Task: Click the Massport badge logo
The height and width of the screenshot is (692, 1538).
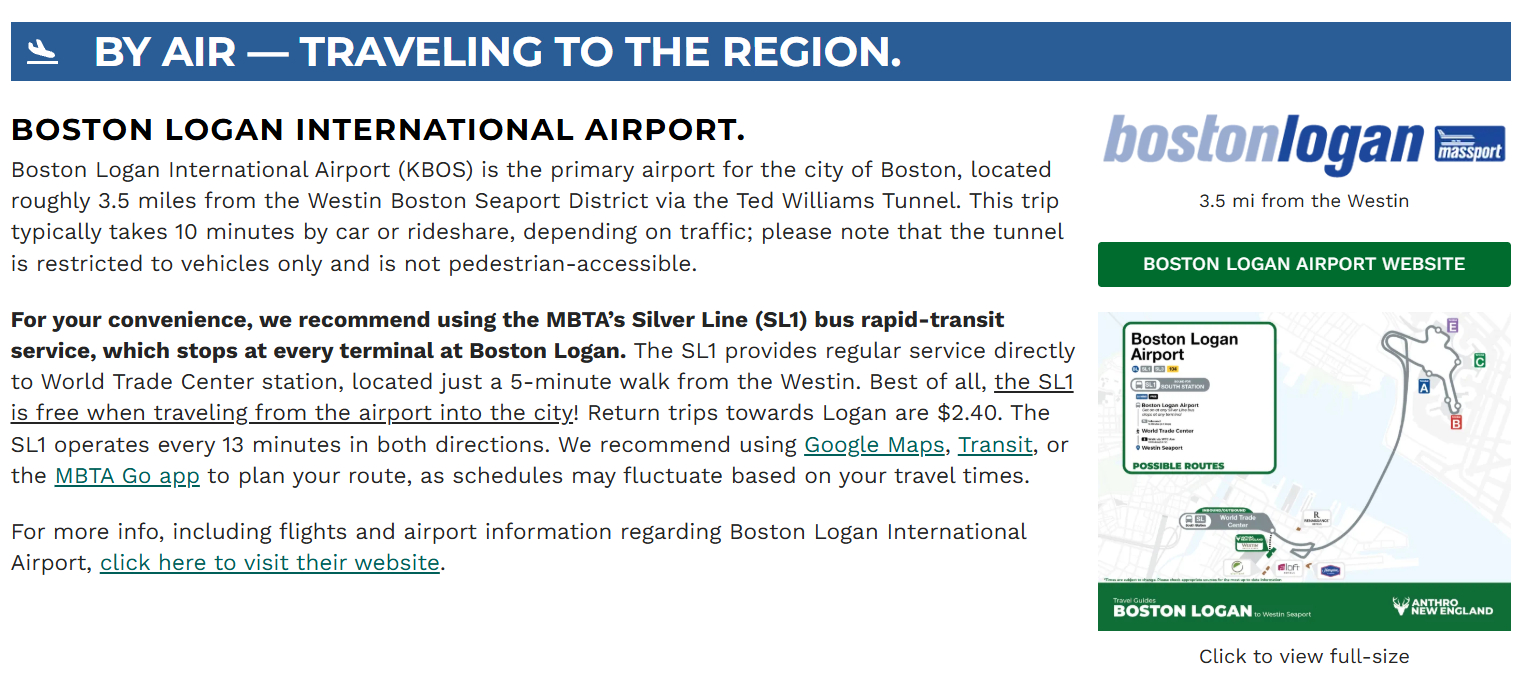Action: (x=1469, y=144)
